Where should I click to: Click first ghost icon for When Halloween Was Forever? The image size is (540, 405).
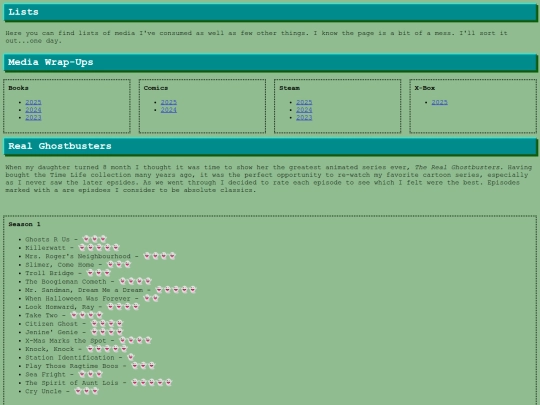[x=147, y=298]
